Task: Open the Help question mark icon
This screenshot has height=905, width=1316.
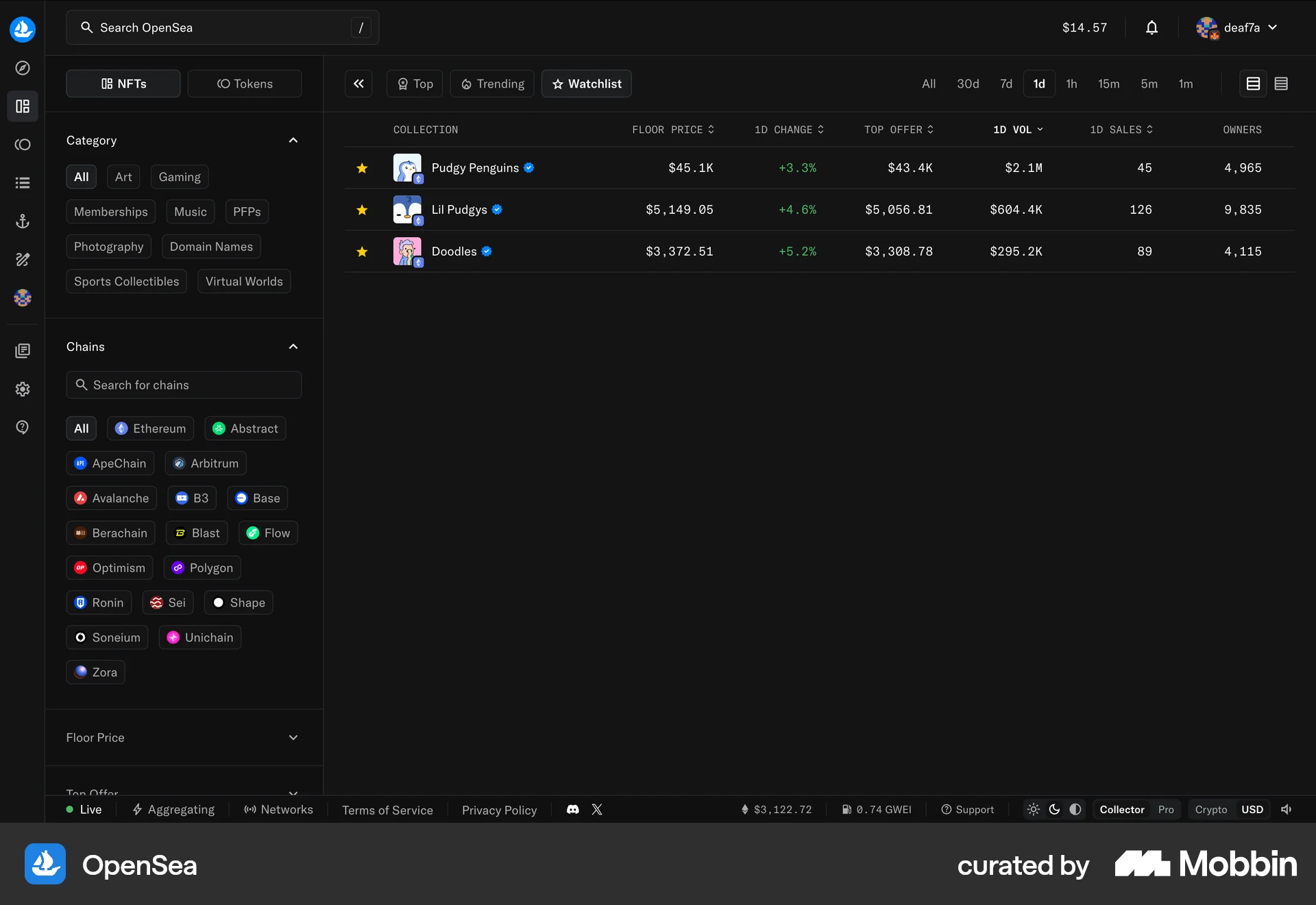Action: (x=22, y=427)
